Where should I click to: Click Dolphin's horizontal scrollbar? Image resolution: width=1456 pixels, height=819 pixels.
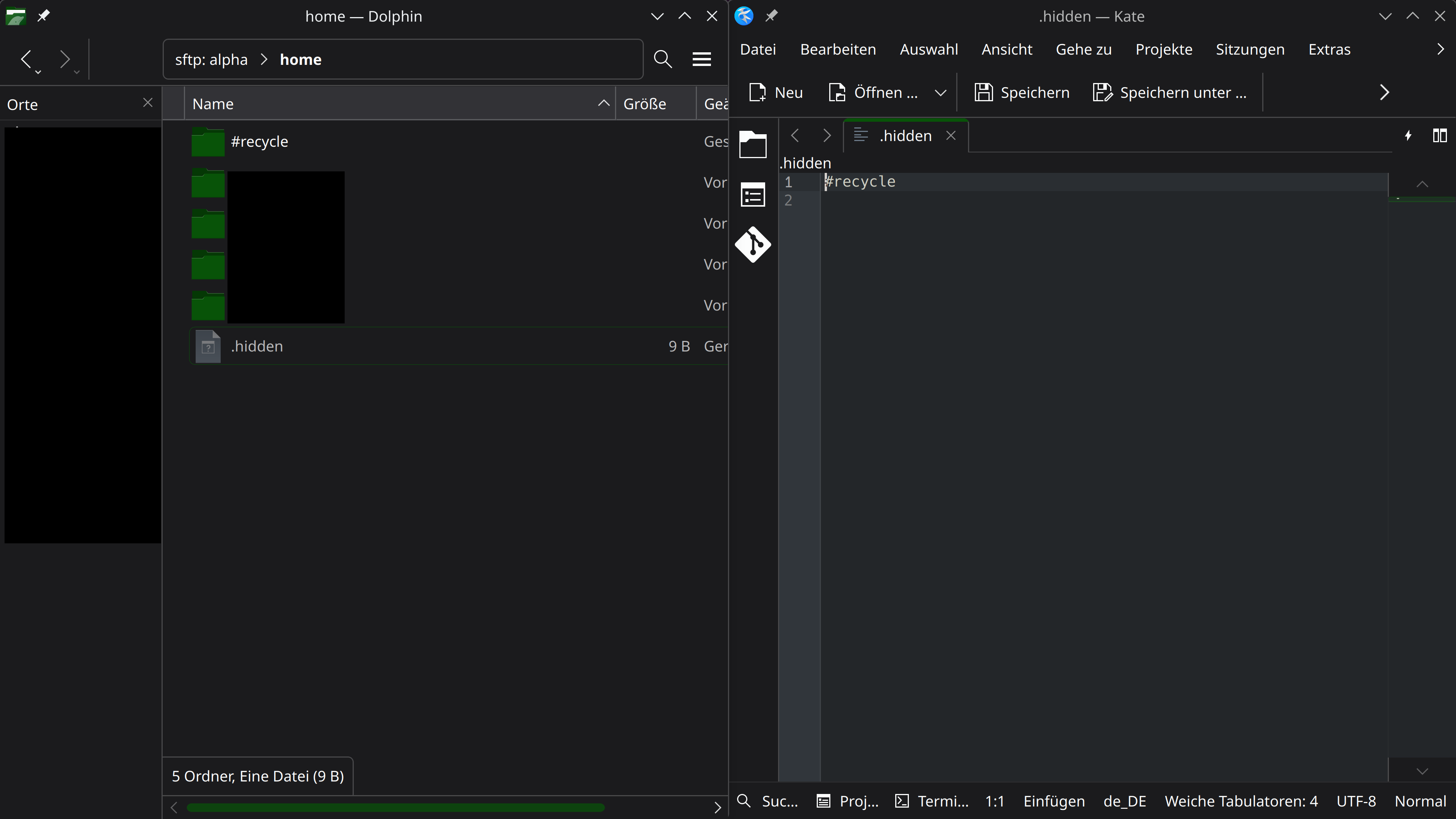point(395,807)
